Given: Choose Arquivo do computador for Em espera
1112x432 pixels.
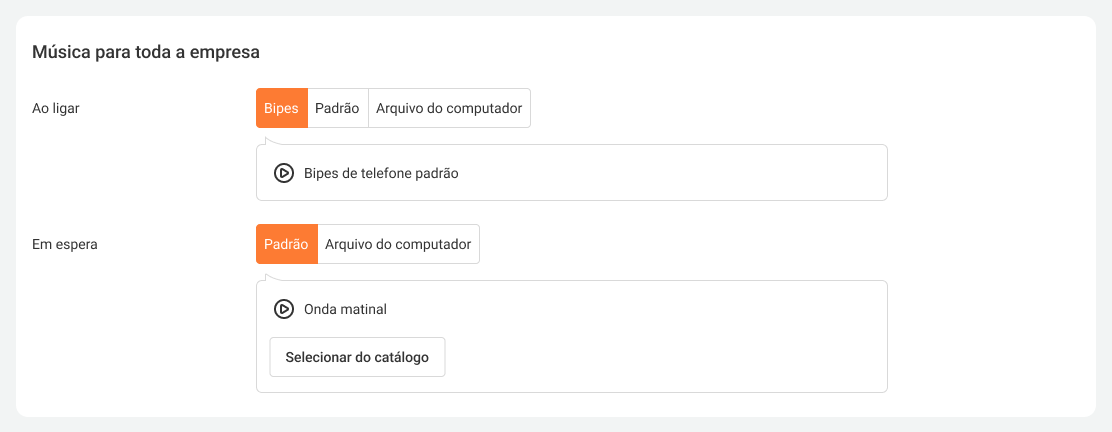Looking at the screenshot, I should (x=398, y=244).
